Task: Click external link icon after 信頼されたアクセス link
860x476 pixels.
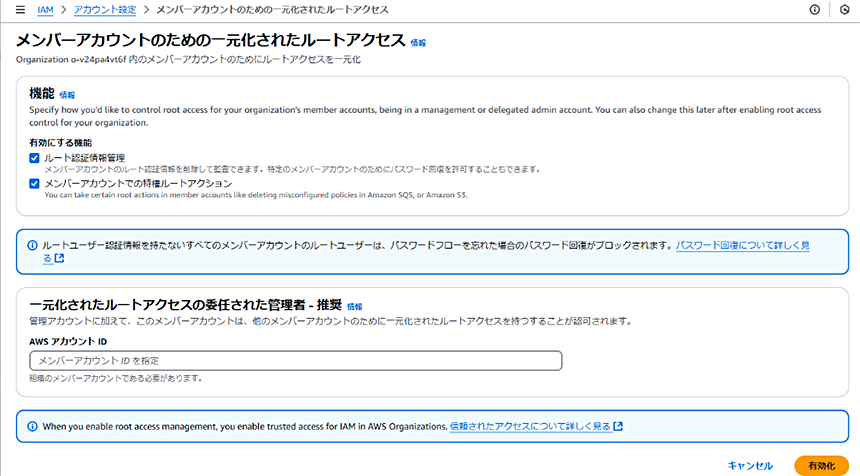Action: [x=618, y=426]
